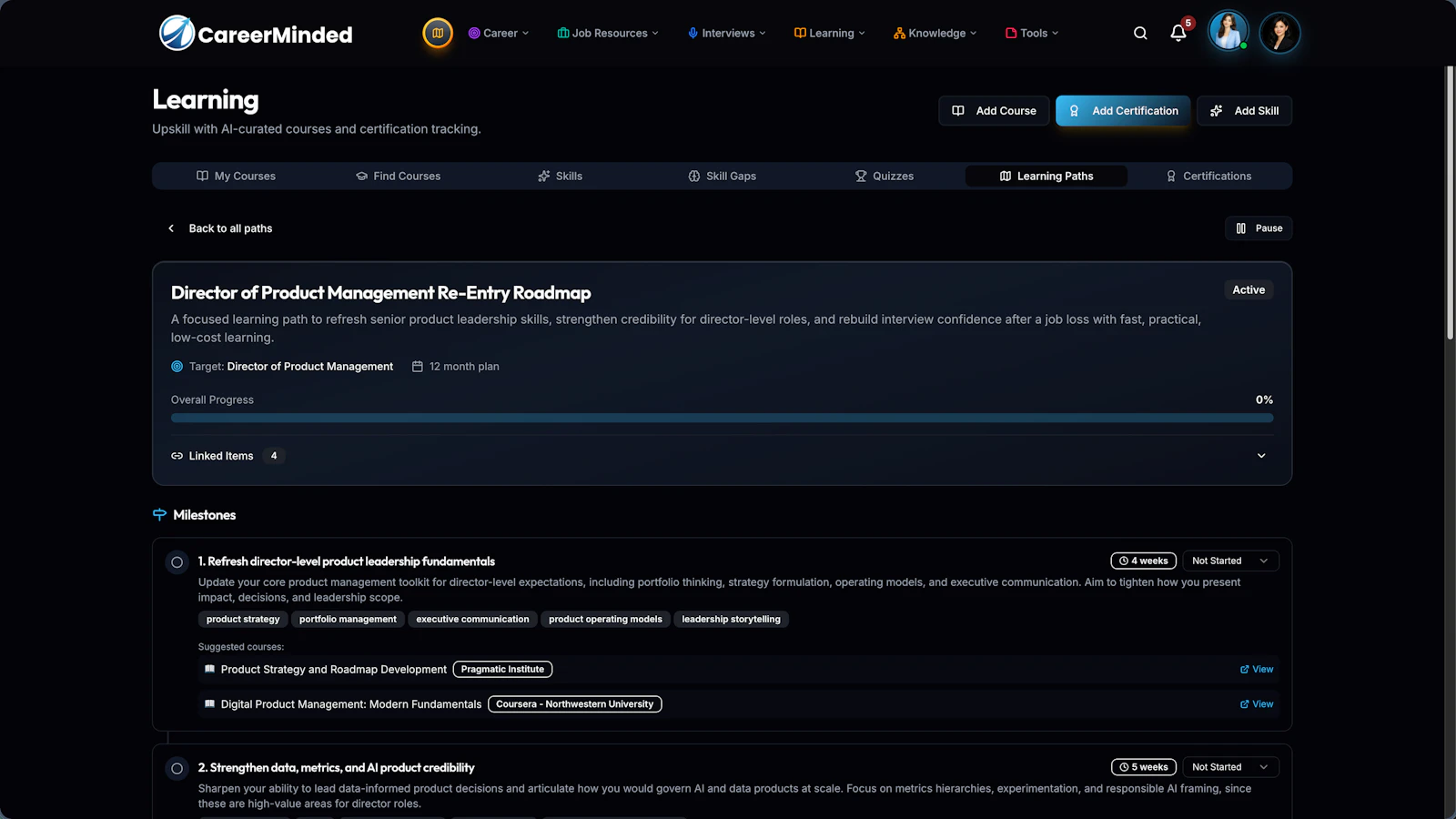Image resolution: width=1456 pixels, height=819 pixels.
Task: Click the Knowledge dropdown chevron
Action: pos(973,33)
